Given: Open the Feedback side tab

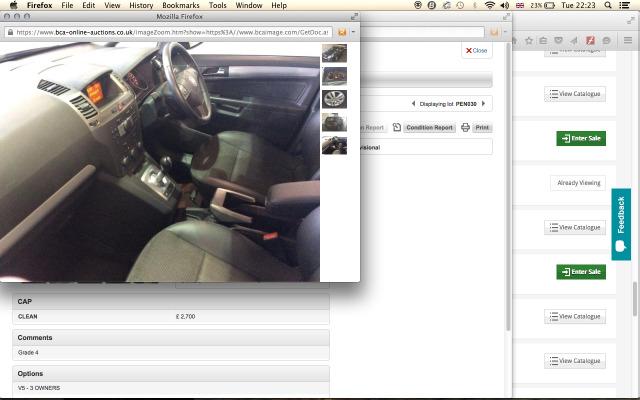Looking at the screenshot, I should pyautogui.click(x=621, y=224).
